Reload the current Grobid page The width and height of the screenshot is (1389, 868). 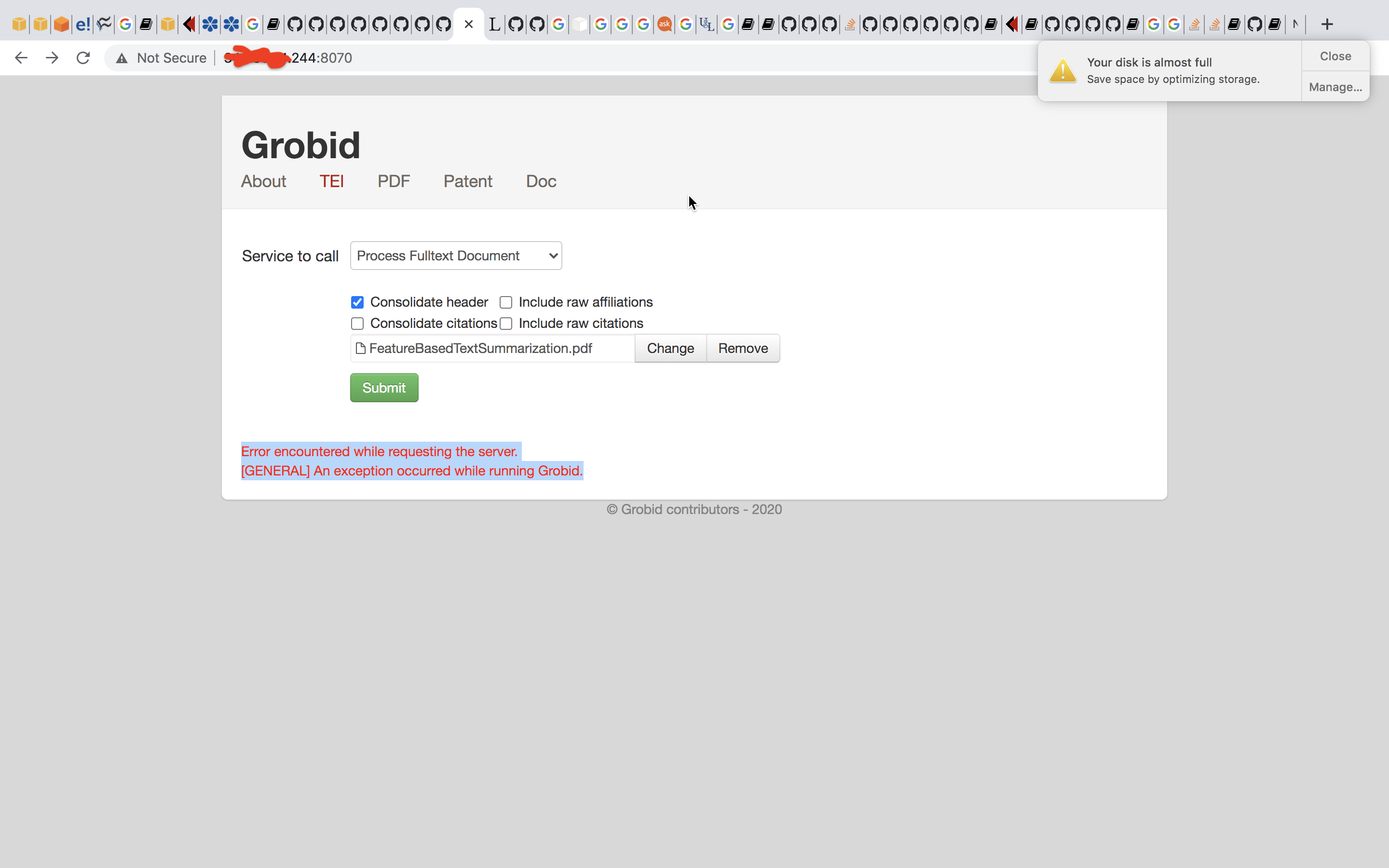click(x=83, y=57)
